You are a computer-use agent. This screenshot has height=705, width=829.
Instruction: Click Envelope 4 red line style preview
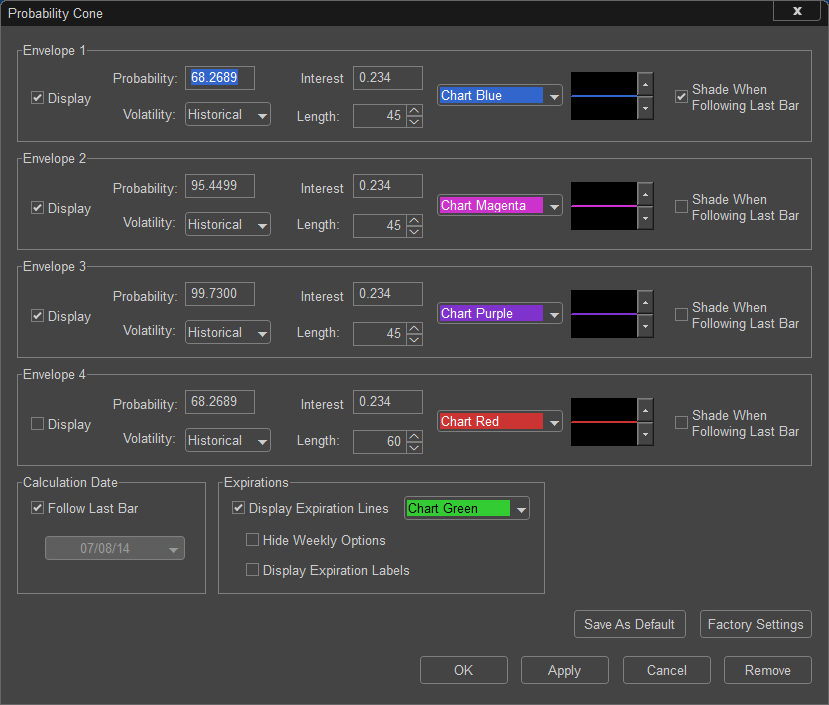tap(604, 422)
